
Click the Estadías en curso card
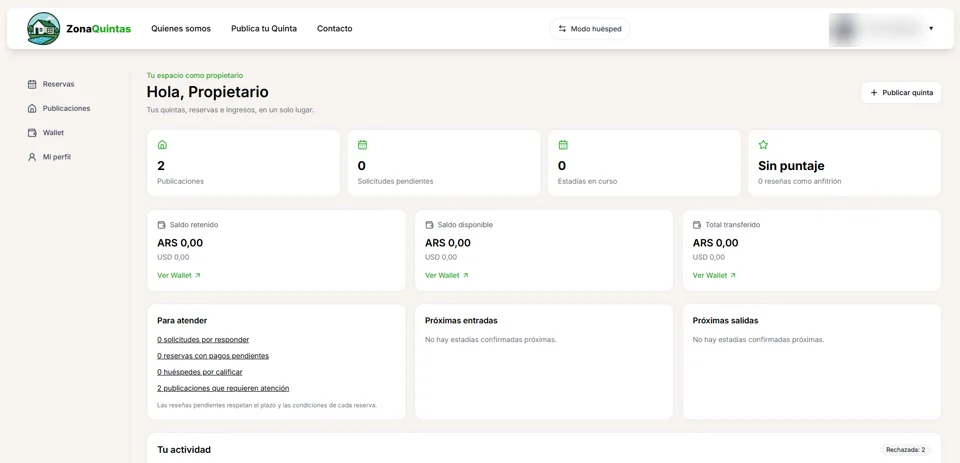tap(644, 163)
